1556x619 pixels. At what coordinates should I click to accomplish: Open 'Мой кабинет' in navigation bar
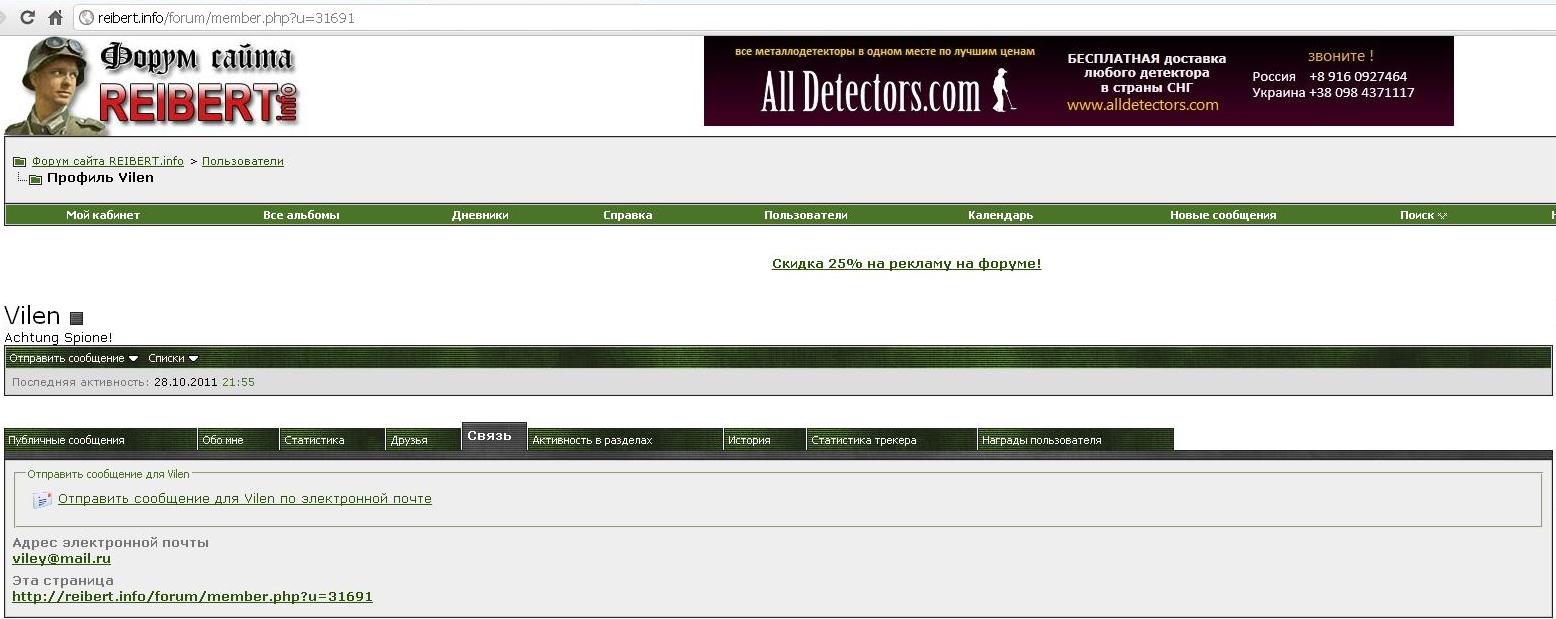click(x=103, y=215)
